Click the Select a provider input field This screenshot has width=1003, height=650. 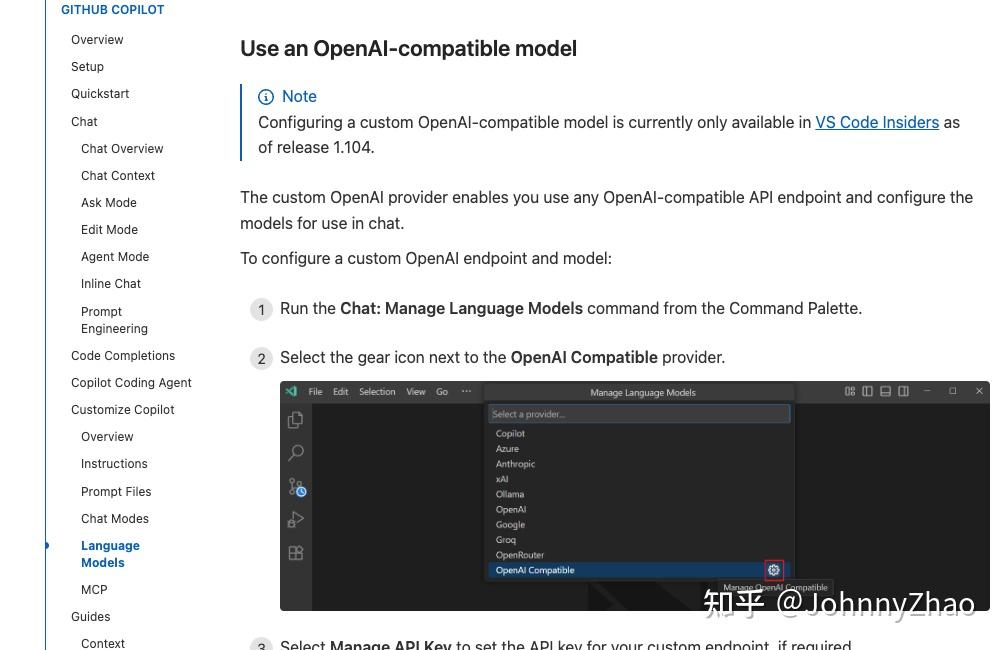pos(639,414)
